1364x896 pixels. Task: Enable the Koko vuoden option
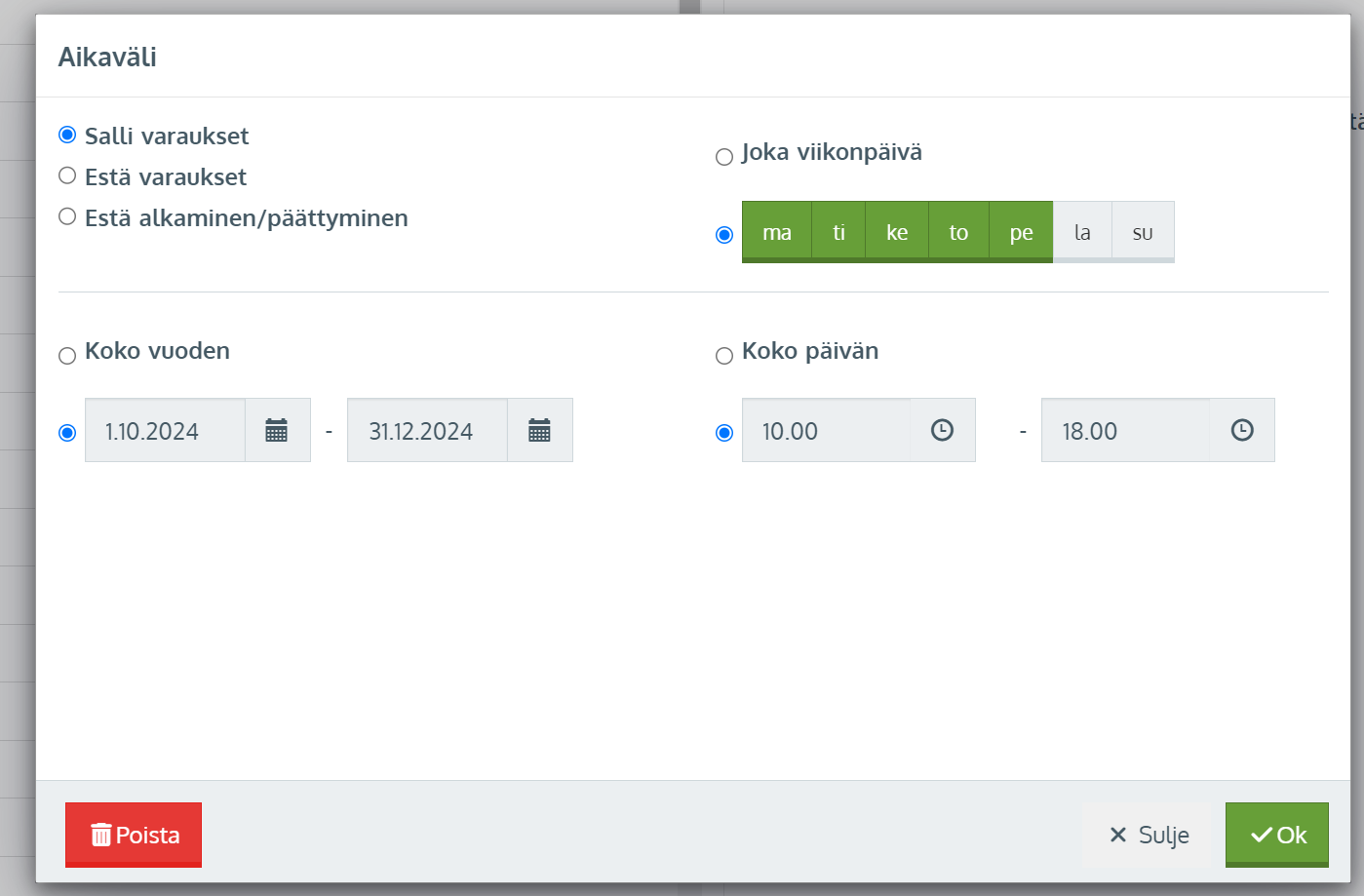(67, 356)
